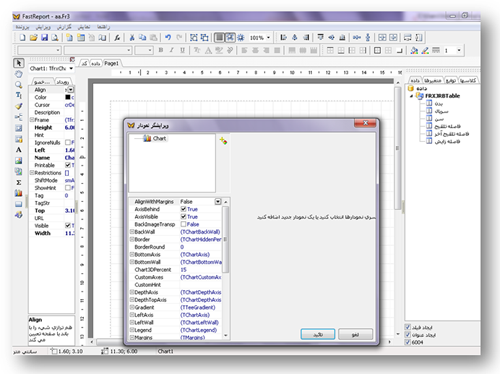Insert a Chart object from left toolbox
The width and height of the screenshot is (500, 374).
coord(19,193)
